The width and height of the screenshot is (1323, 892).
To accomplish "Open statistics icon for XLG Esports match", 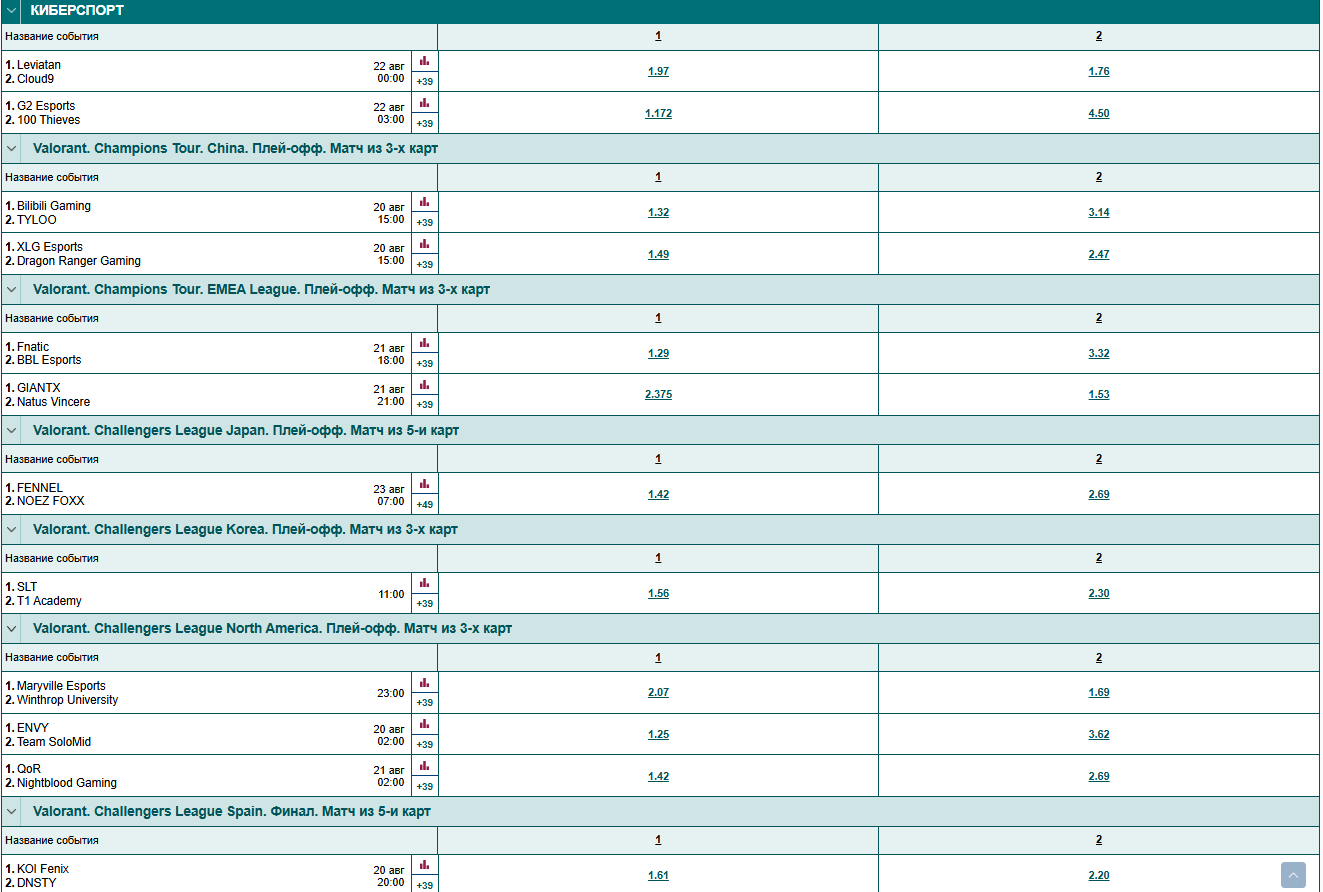I will click(425, 243).
